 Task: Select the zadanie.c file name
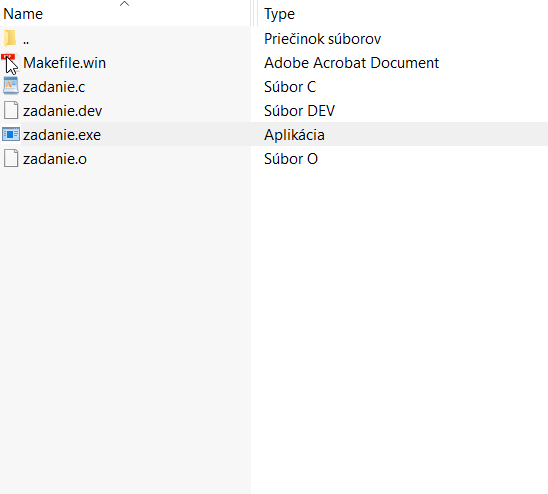coord(54,87)
